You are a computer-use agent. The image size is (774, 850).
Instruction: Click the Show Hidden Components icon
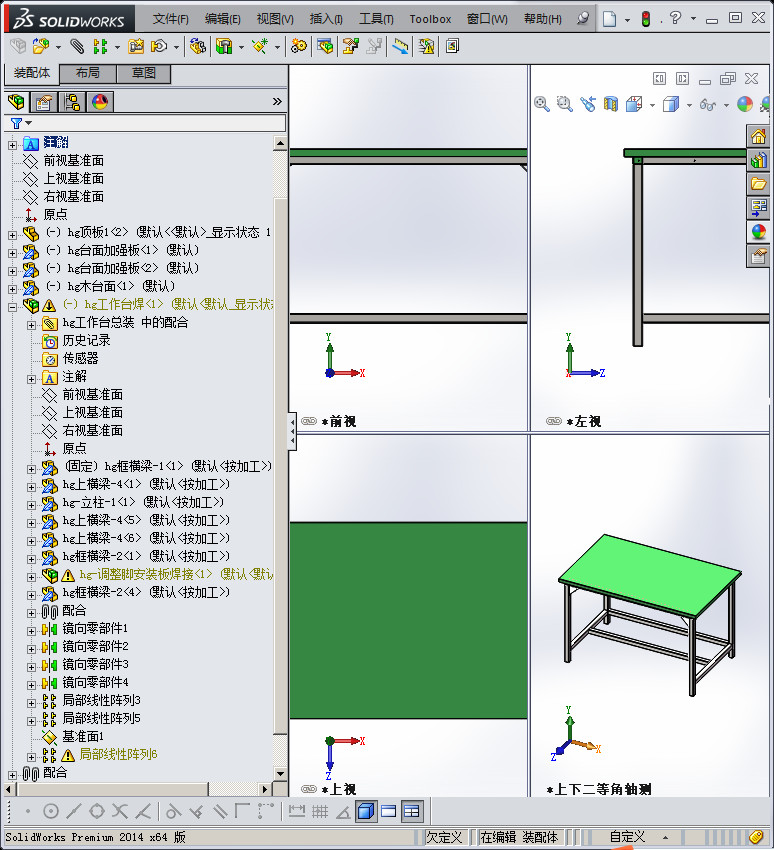tap(198, 46)
